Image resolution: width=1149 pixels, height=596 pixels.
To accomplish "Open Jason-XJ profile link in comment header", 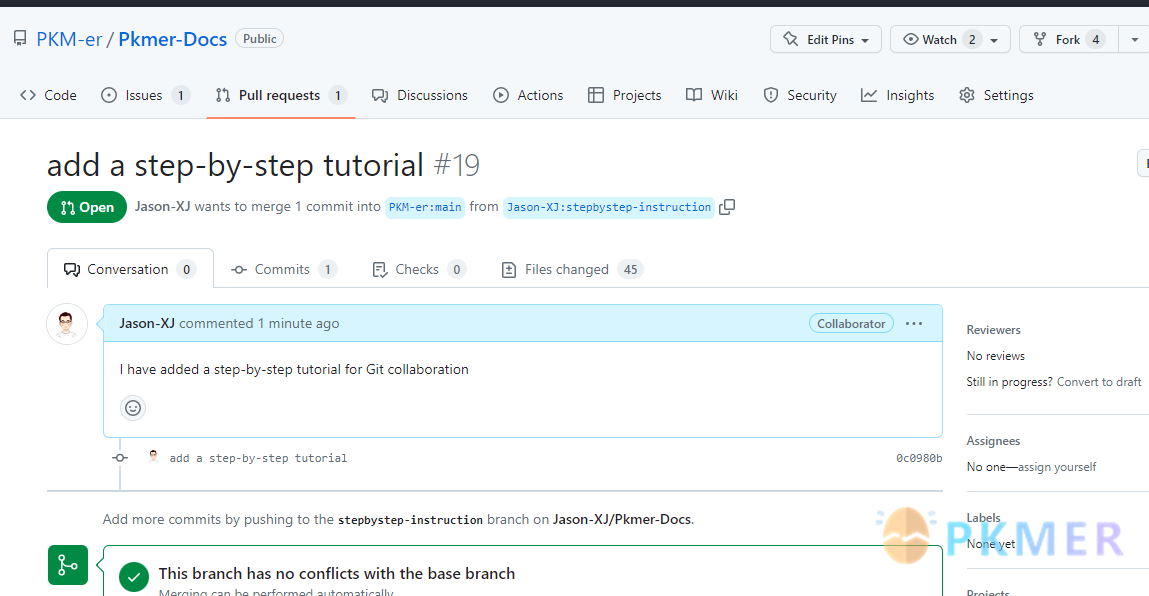I will coord(147,323).
